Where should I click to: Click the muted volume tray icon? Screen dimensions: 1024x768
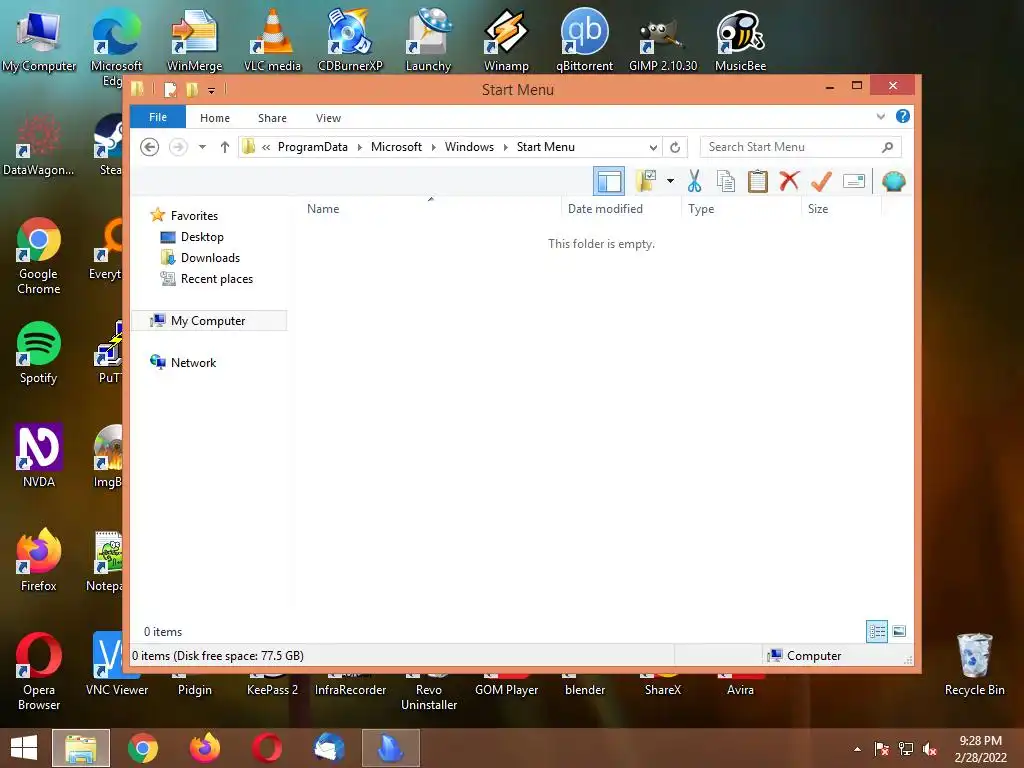[x=930, y=749]
